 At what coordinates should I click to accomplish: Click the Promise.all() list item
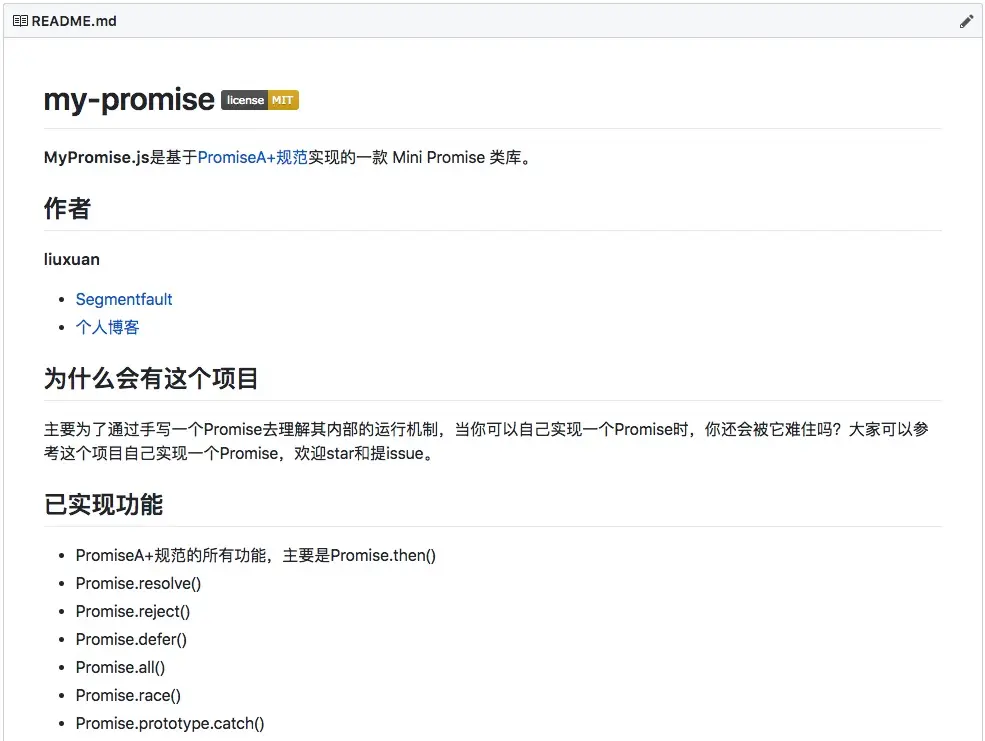click(x=120, y=667)
